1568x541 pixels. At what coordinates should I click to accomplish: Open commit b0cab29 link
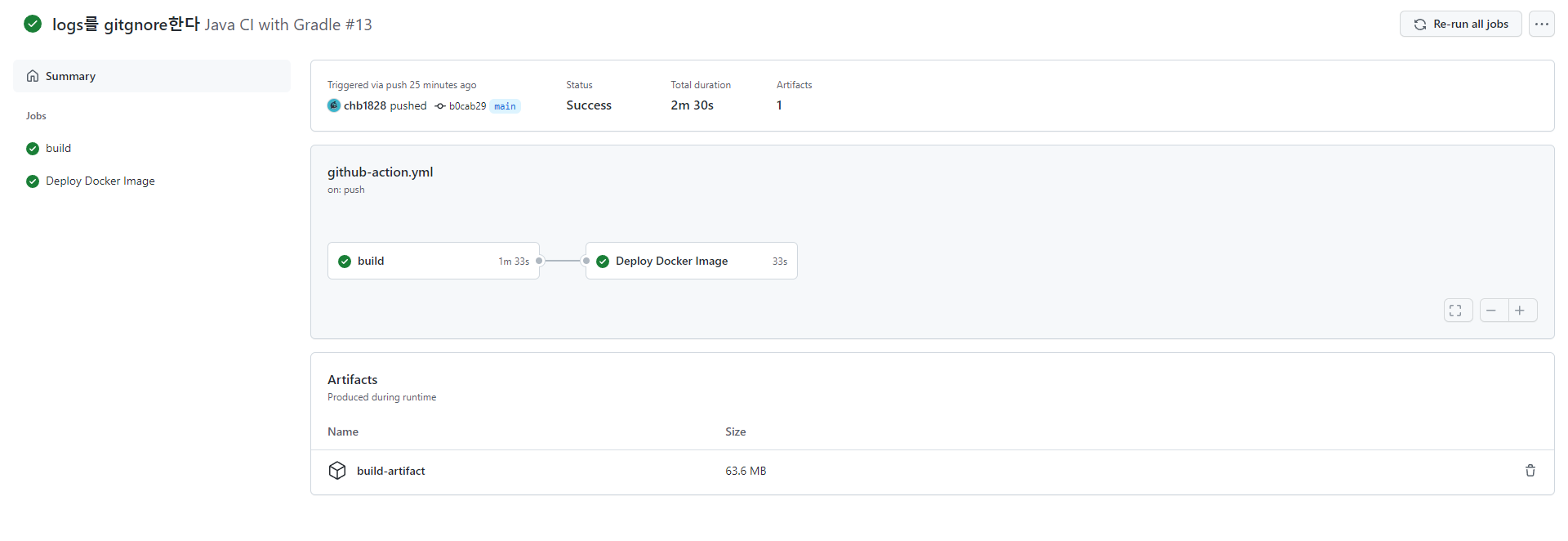pos(467,106)
